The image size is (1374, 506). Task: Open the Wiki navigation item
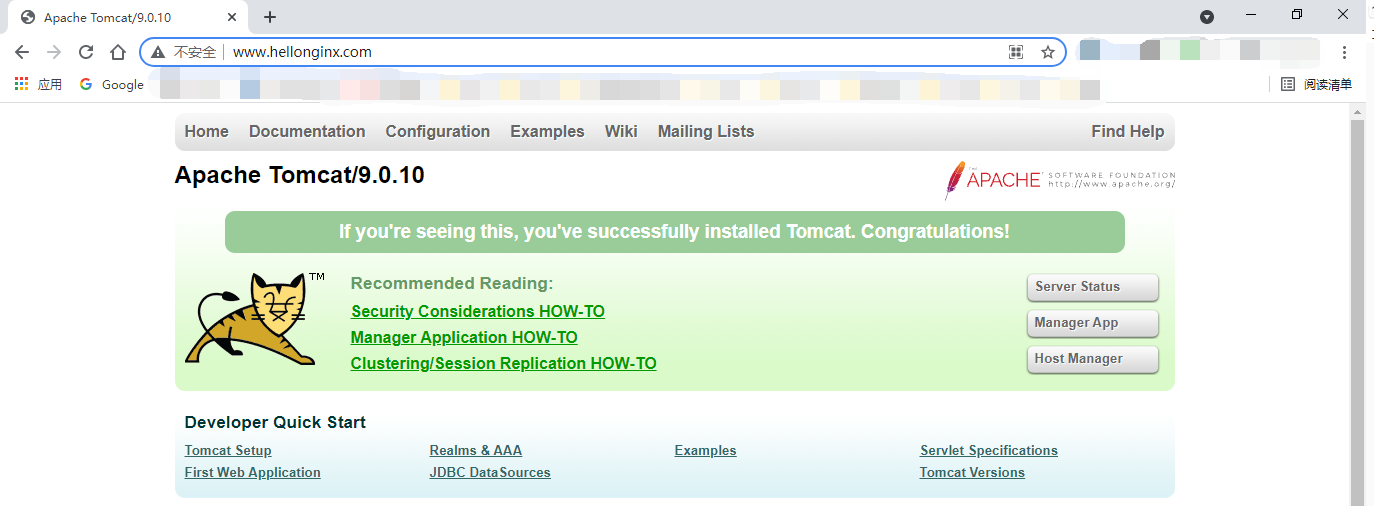coord(621,131)
